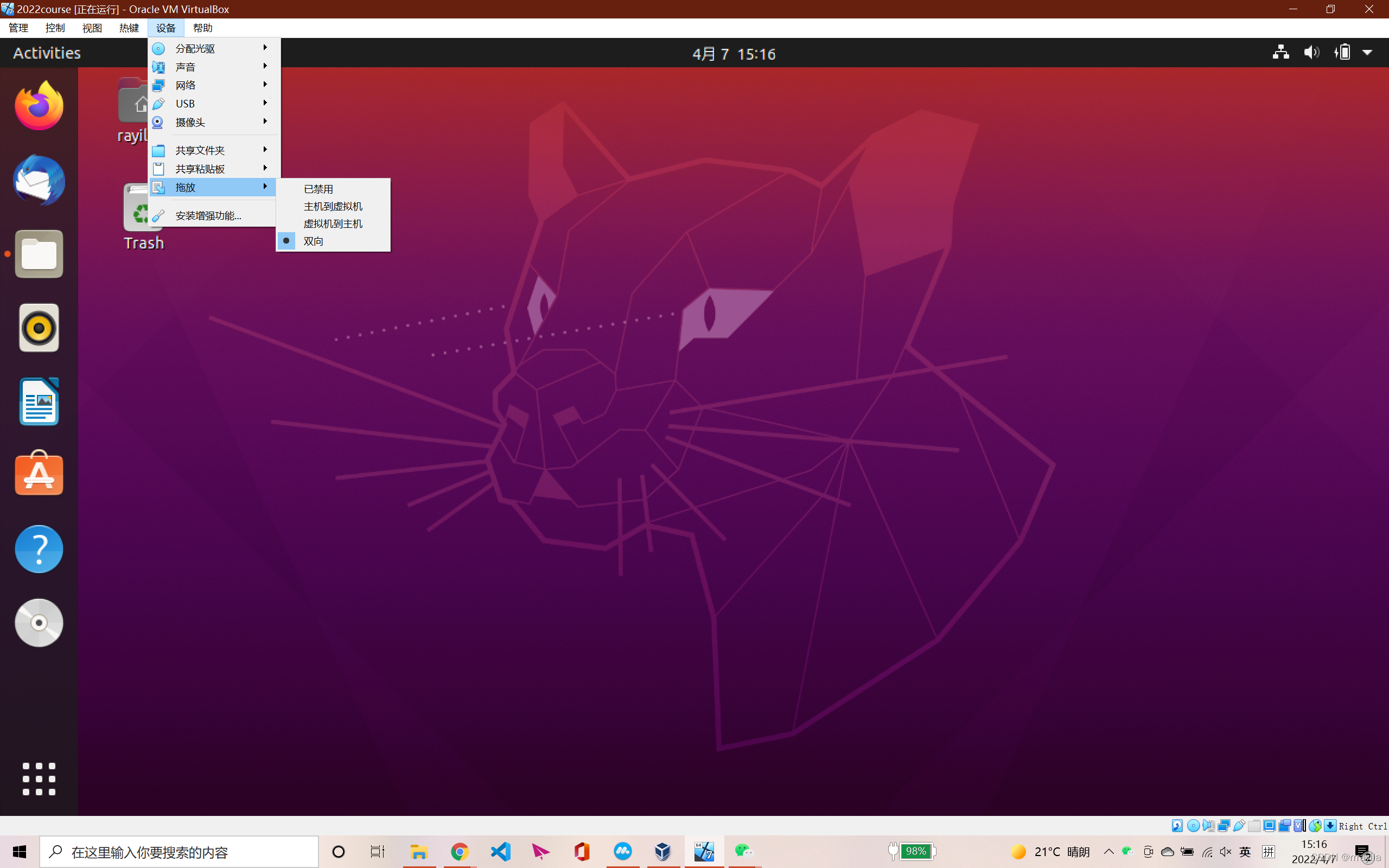Open File Explorer on the taskbar

(418, 852)
